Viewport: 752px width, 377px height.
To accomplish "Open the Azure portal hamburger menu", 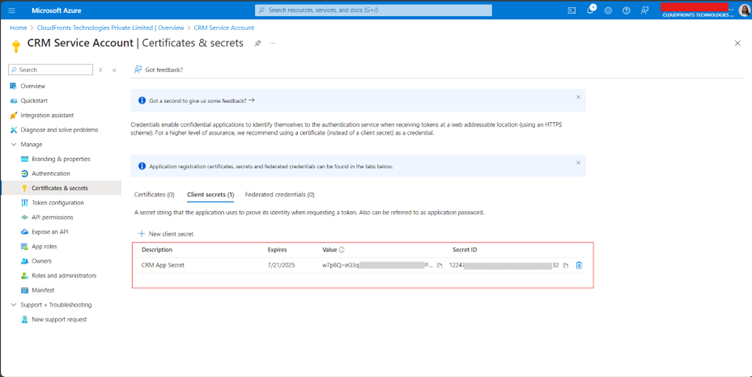I will (x=12, y=10).
